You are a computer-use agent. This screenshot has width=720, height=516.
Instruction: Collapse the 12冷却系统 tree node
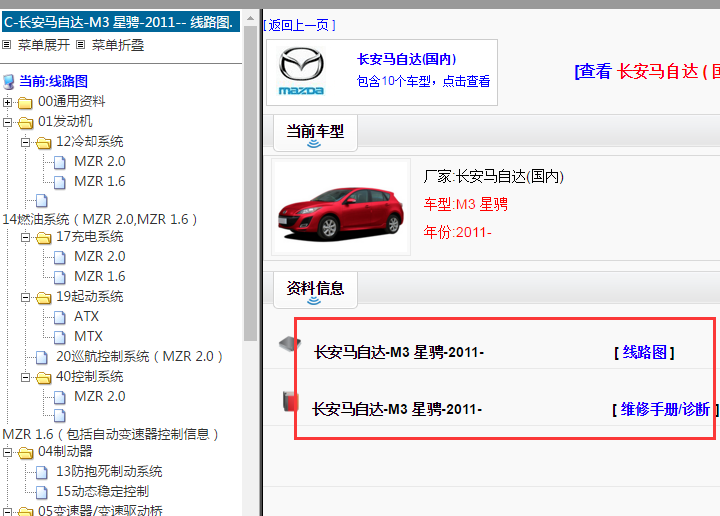click(x=25, y=142)
